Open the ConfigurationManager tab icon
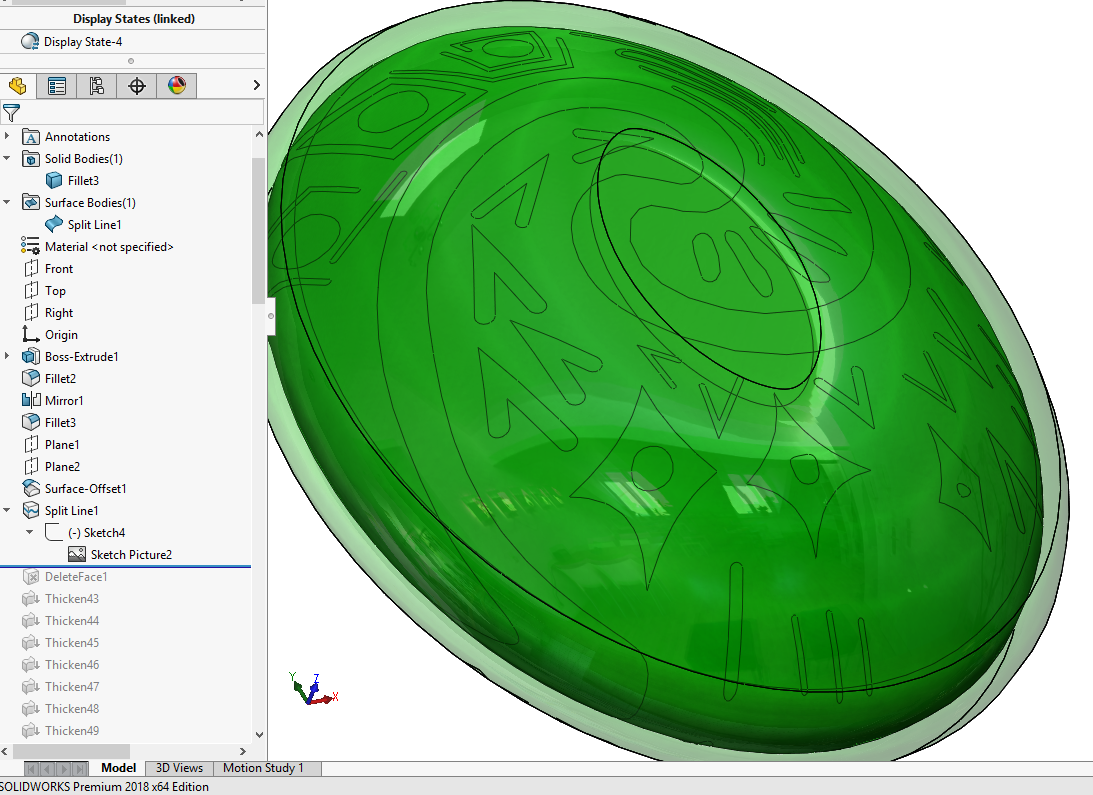 [x=97, y=86]
